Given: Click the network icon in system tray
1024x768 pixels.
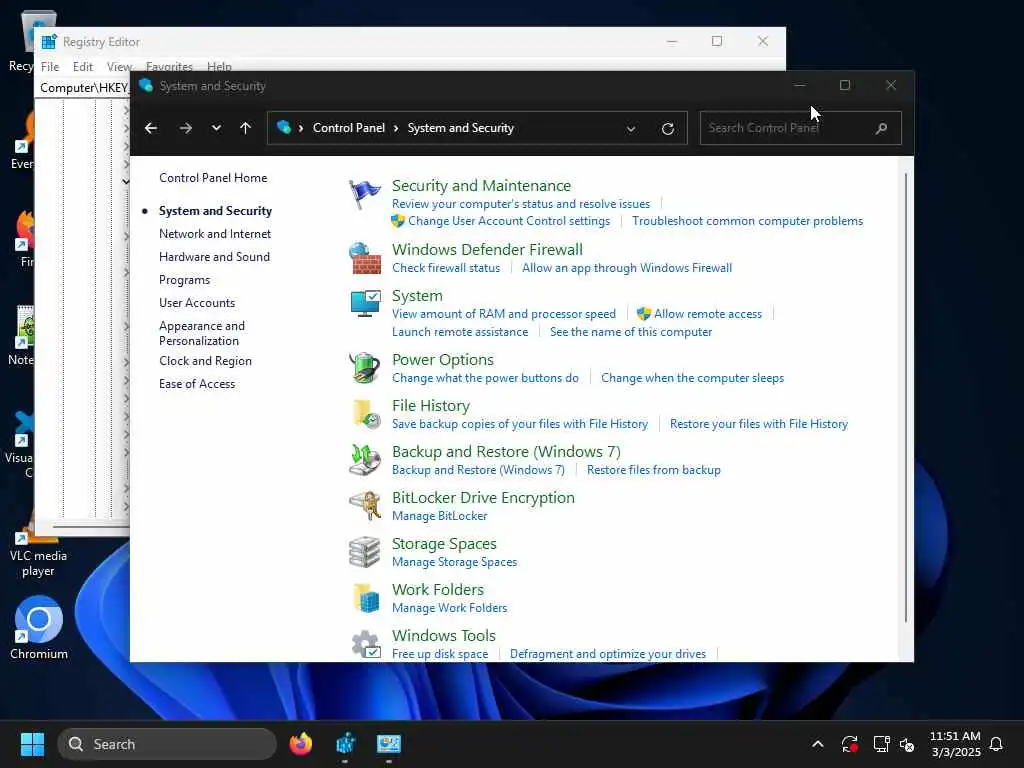Looking at the screenshot, I should [881, 744].
